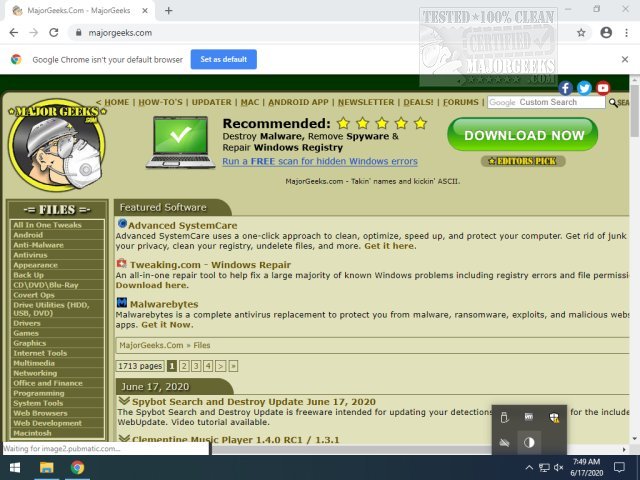Screen dimensions: 640x480
Task: Reload the page with refresh icon
Action: (53, 33)
